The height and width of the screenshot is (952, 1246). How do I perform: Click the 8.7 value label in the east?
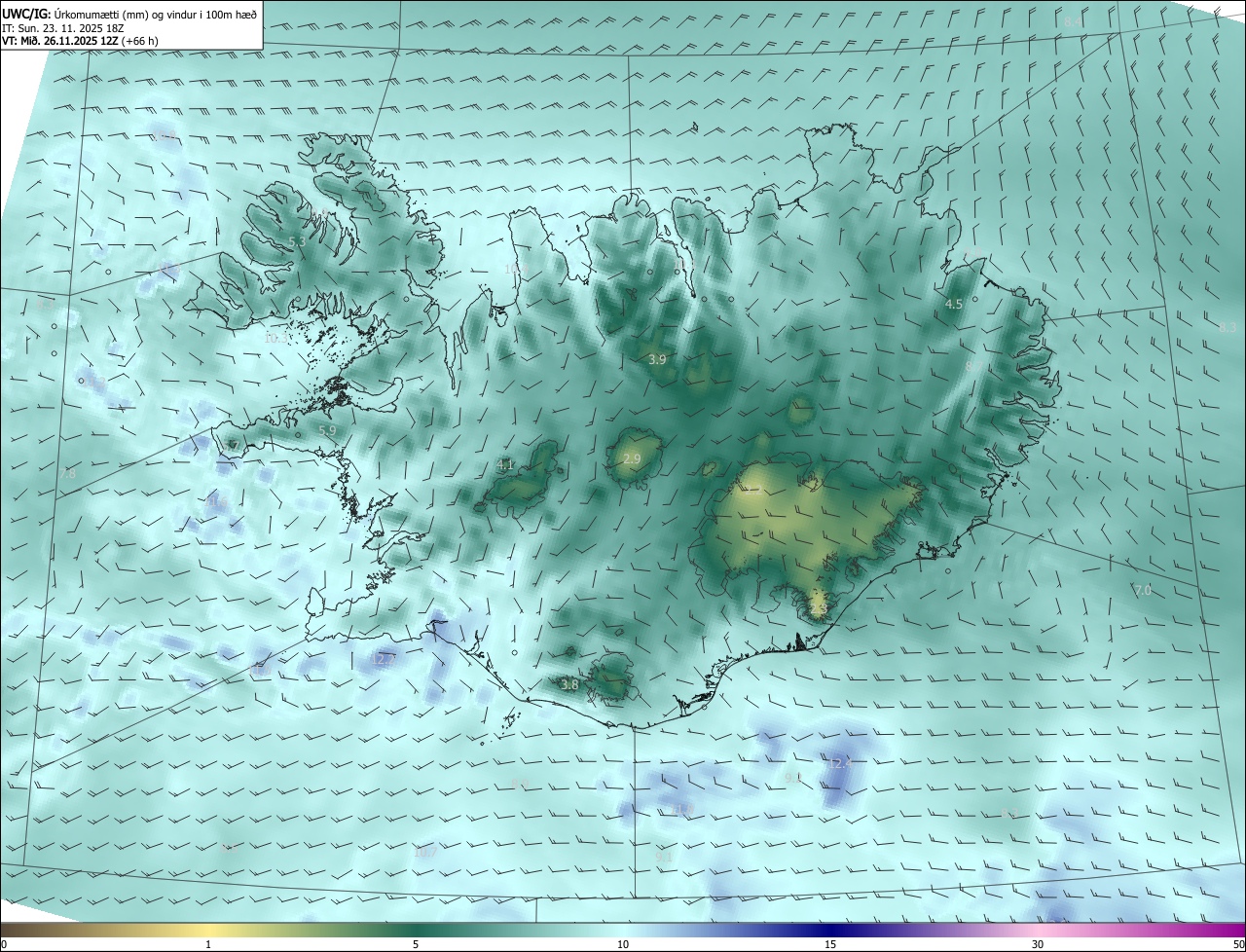[974, 366]
